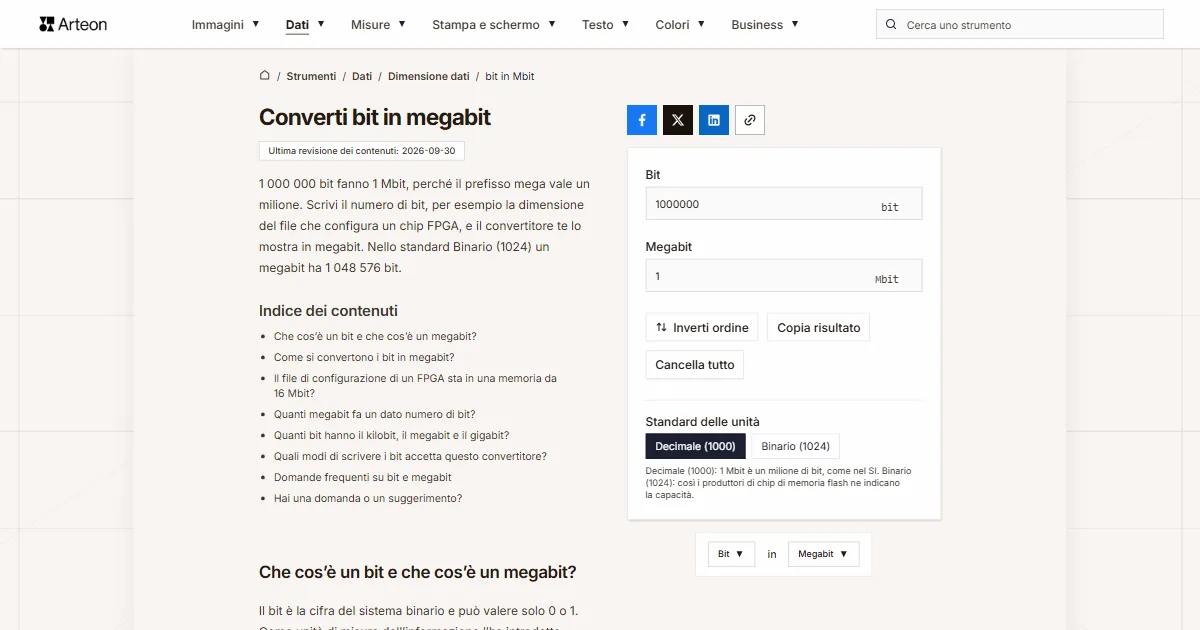Expand the Testo menu
Image resolution: width=1200 pixels, height=630 pixels.
(x=606, y=24)
